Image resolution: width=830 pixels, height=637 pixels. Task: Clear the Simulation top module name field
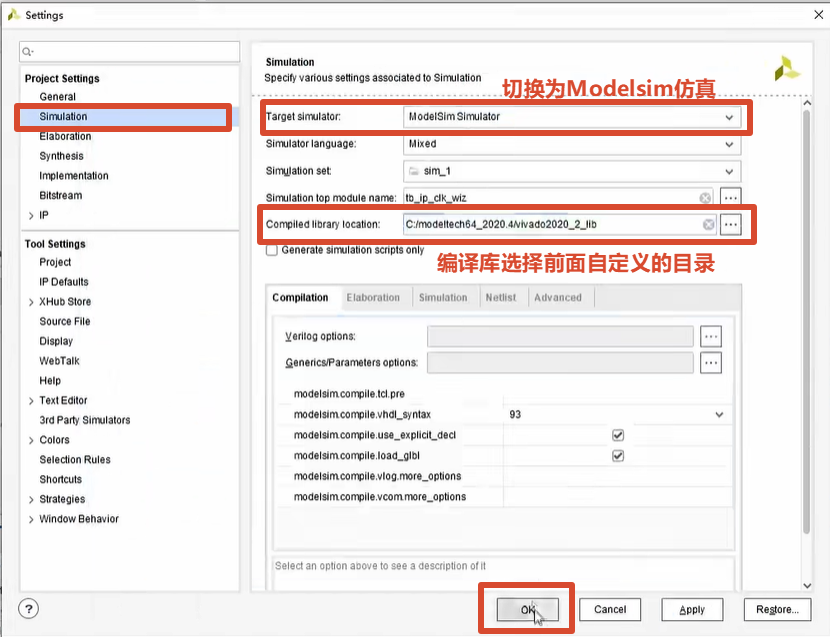(705, 198)
